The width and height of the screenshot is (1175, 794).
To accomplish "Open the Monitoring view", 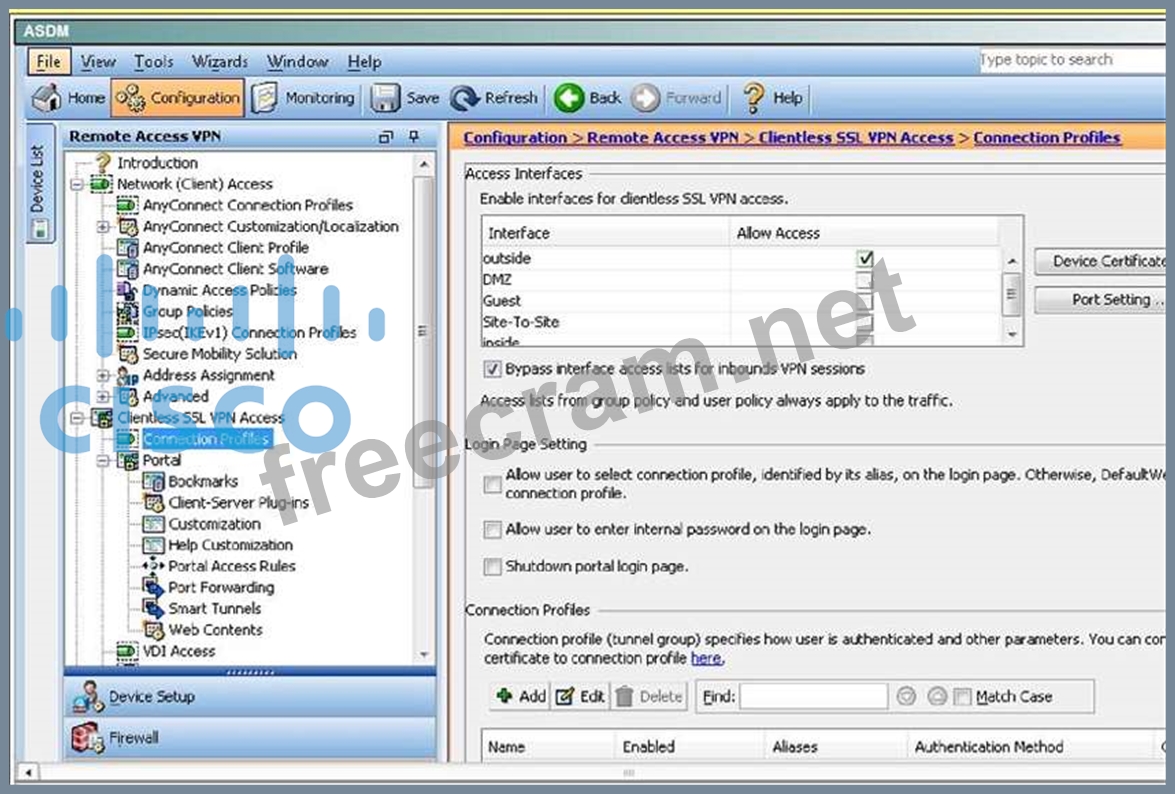I will 265,98.
